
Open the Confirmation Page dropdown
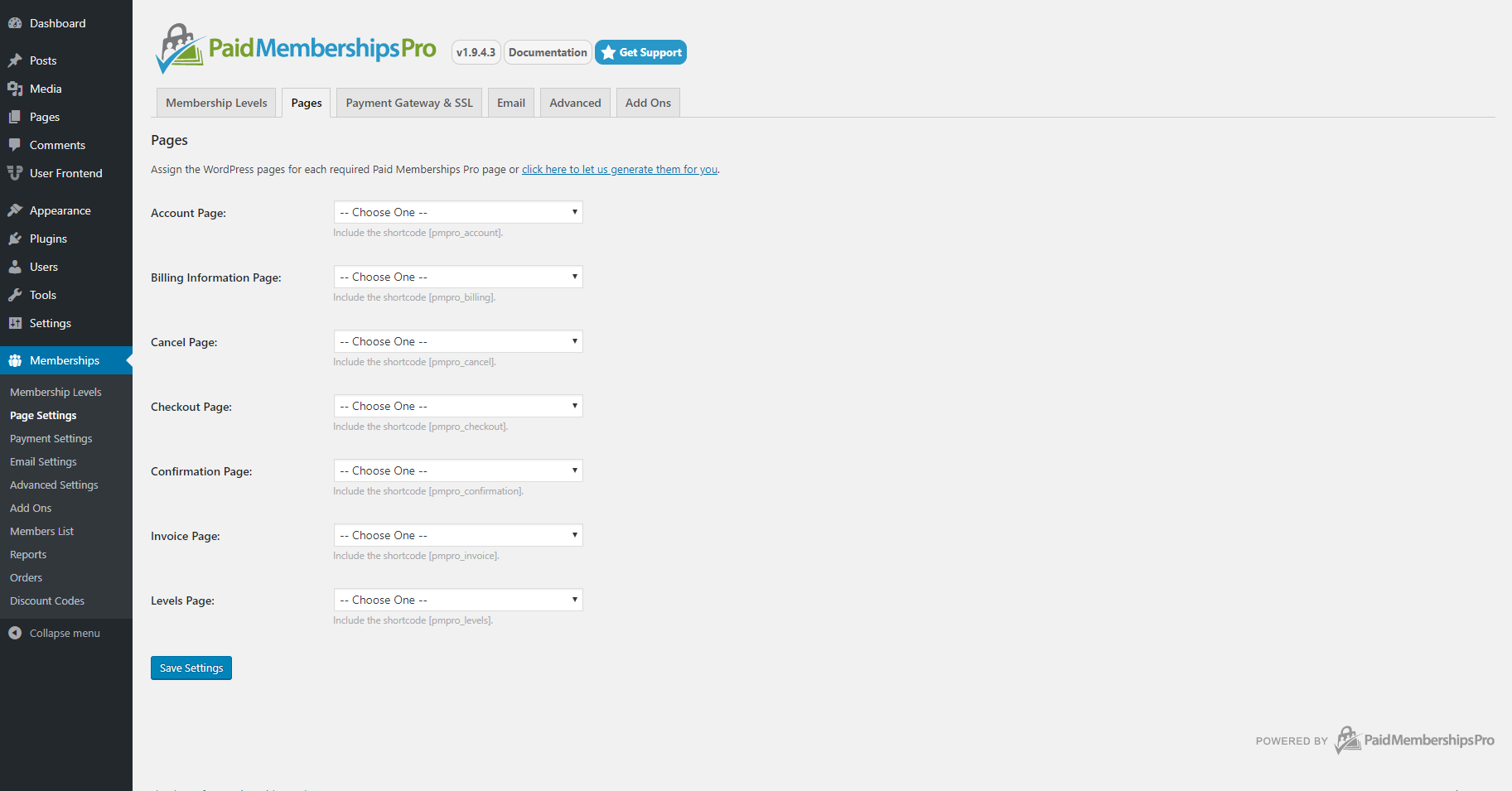(x=458, y=470)
